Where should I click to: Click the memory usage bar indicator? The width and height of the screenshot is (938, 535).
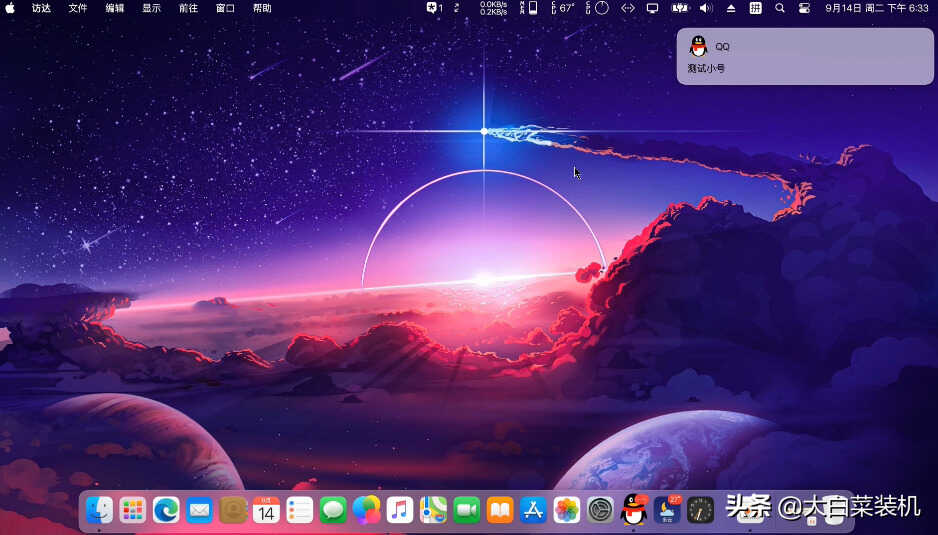click(x=529, y=8)
